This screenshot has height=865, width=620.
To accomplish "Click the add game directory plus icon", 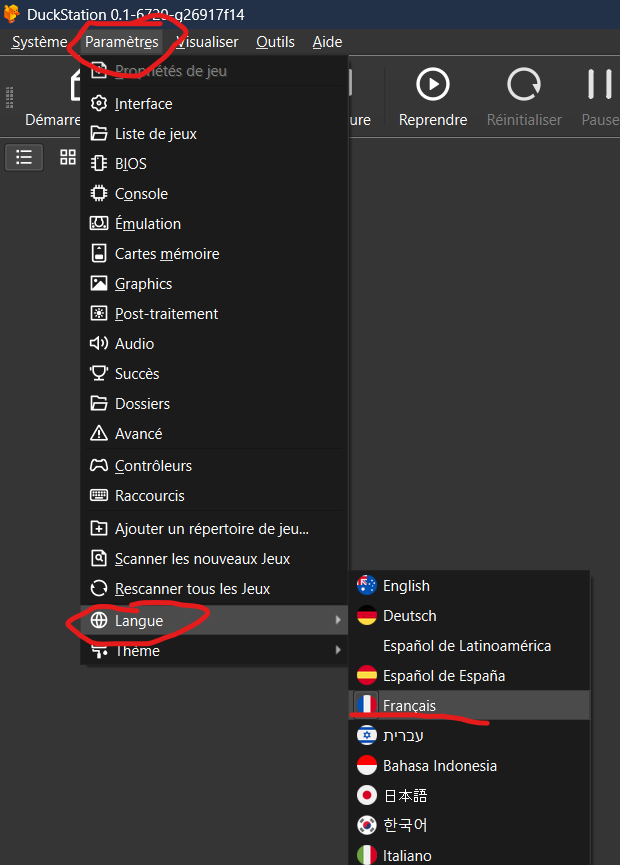I will 99,528.
